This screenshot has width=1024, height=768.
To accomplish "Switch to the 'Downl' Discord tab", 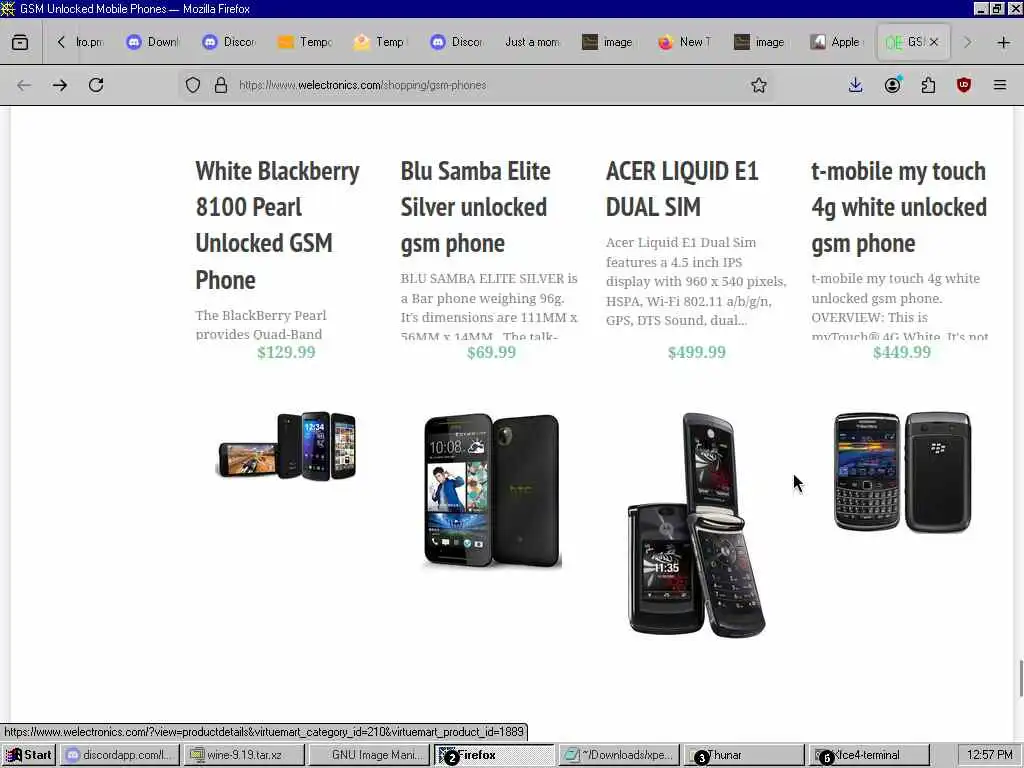I will coord(153,42).
